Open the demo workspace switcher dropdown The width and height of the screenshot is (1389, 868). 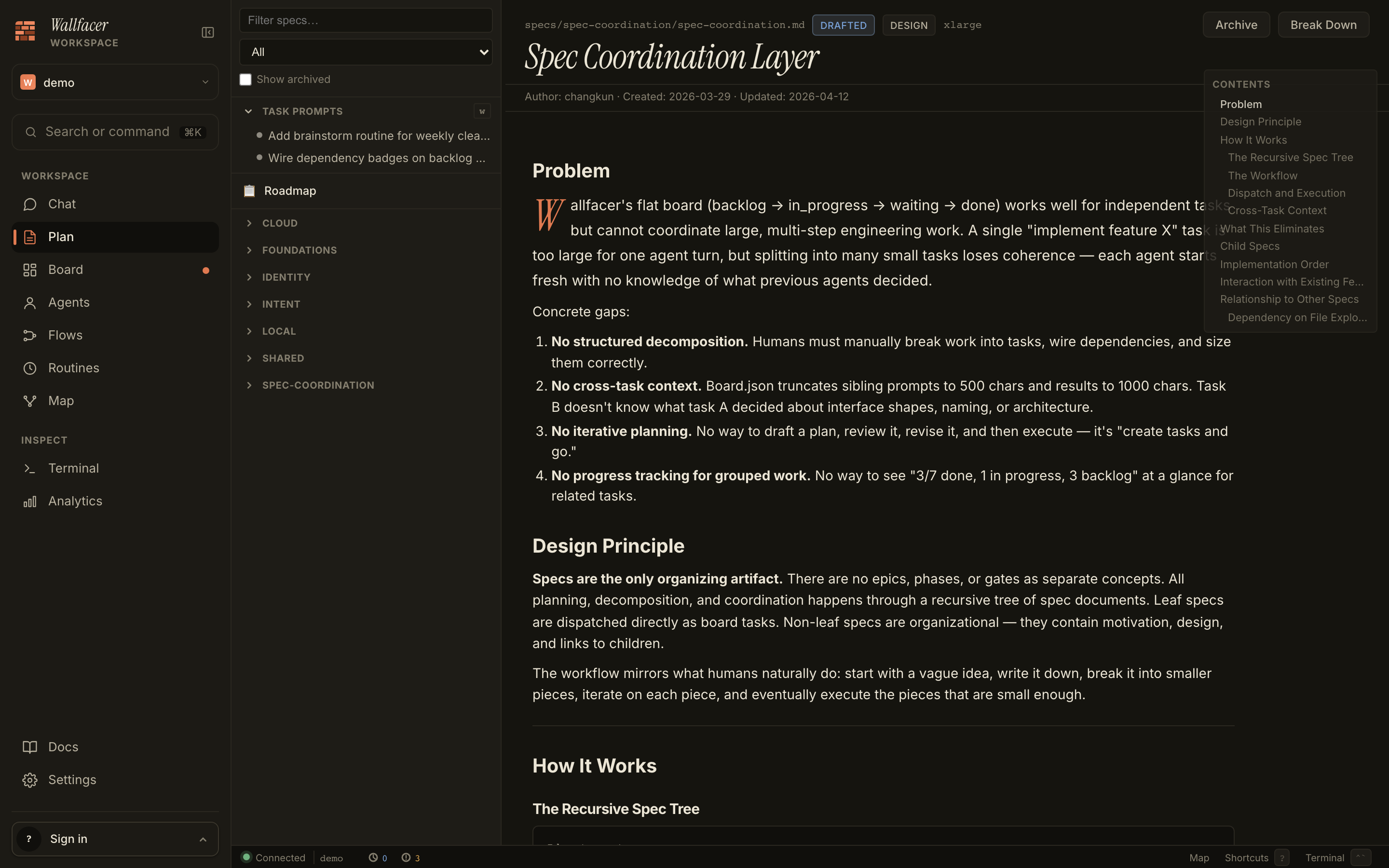[x=115, y=82]
